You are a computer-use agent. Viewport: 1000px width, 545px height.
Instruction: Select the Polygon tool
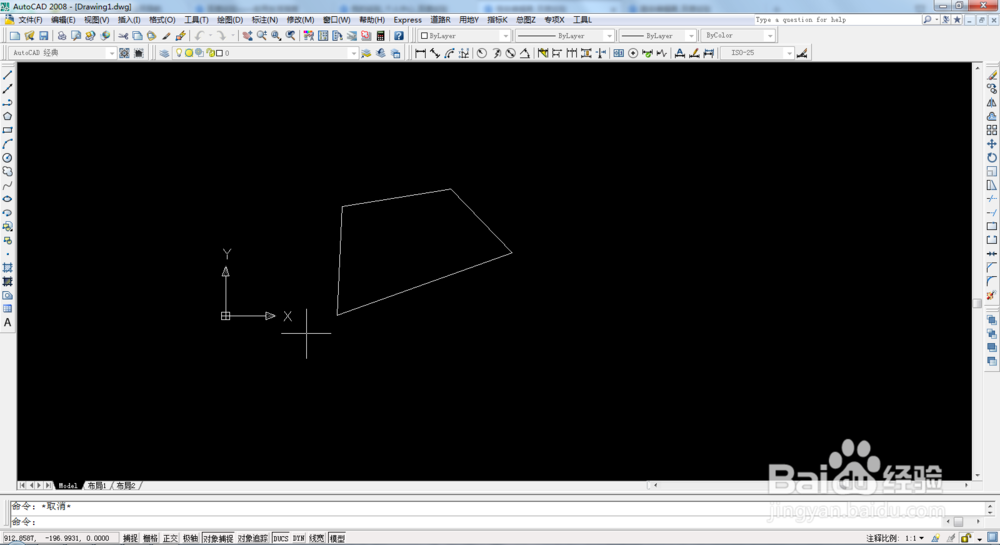(x=8, y=116)
